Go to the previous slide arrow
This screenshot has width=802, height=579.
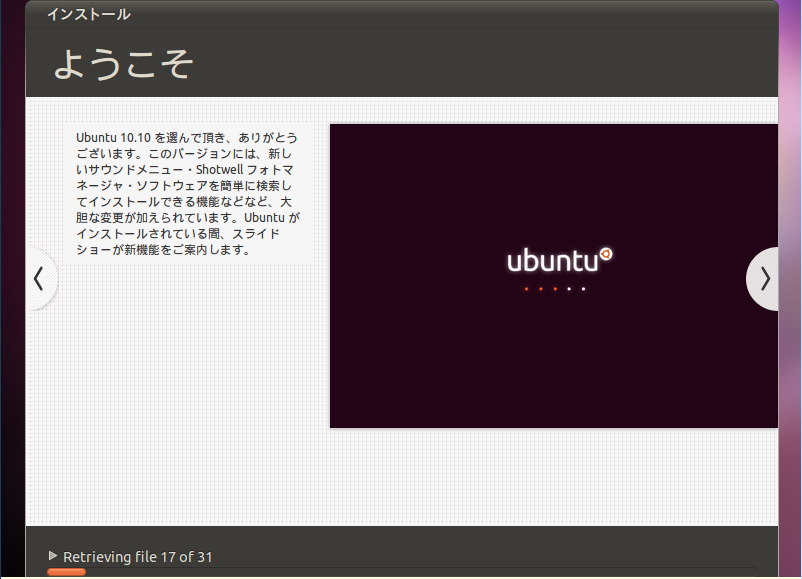point(41,279)
